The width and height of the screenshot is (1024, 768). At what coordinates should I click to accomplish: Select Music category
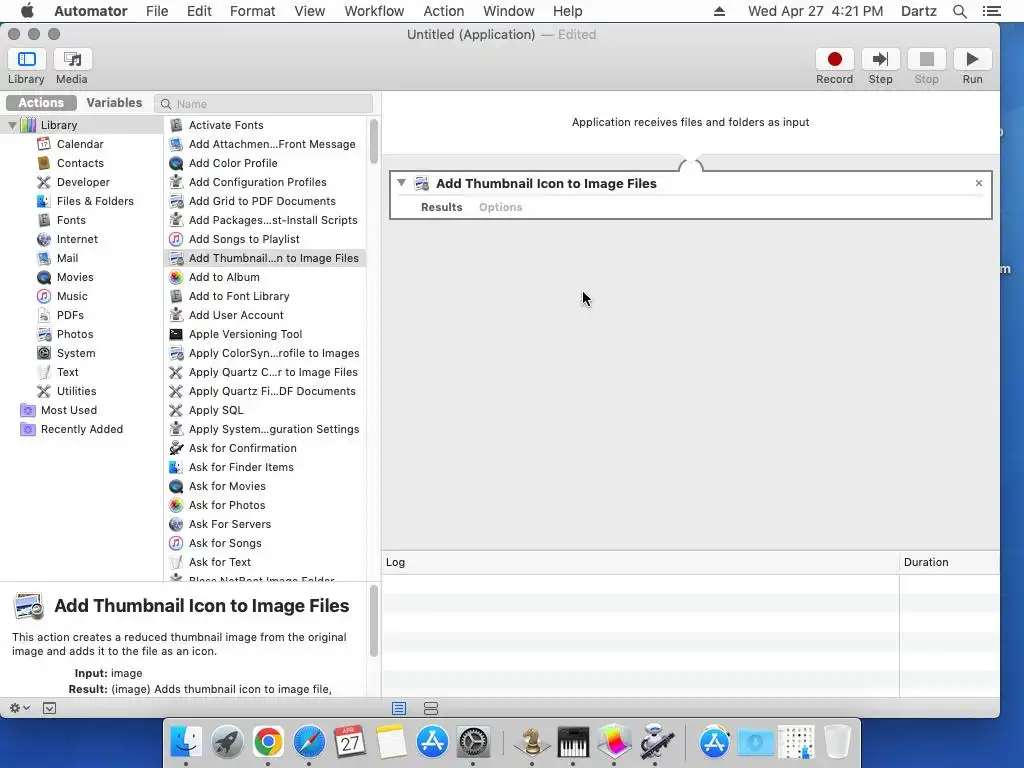click(x=72, y=296)
